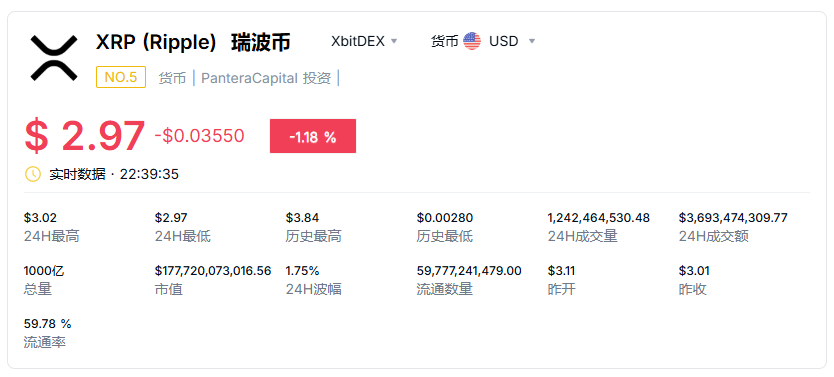The height and width of the screenshot is (377, 834).
Task: Click the 货币 category tag
Action: click(172, 78)
